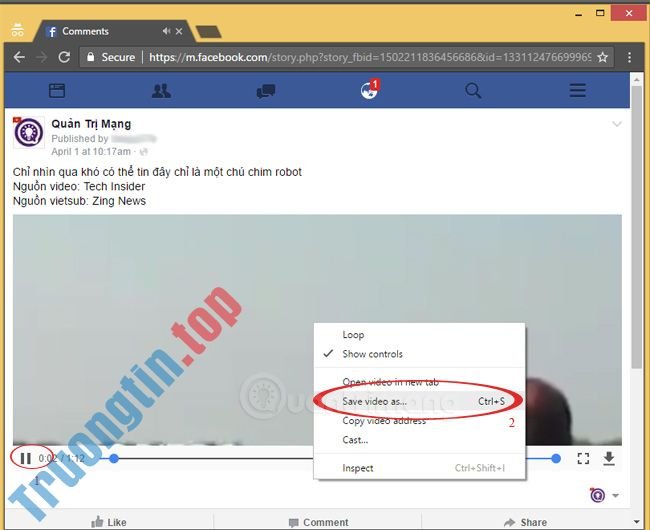Image resolution: width=650 pixels, height=530 pixels.
Task: Click the Secure padlock icon
Action: [90, 57]
